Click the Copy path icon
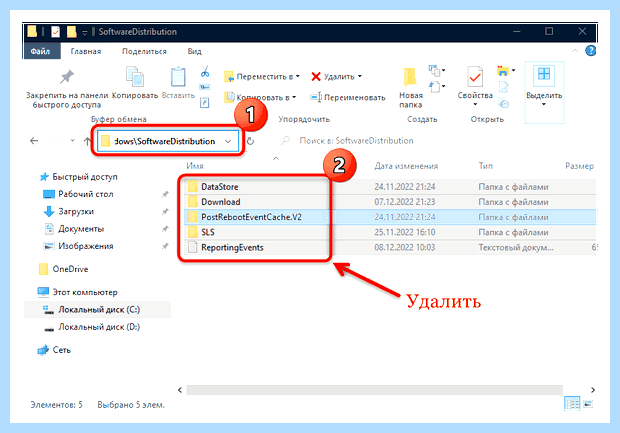Viewport: 620px width, 433px height. coord(204,87)
